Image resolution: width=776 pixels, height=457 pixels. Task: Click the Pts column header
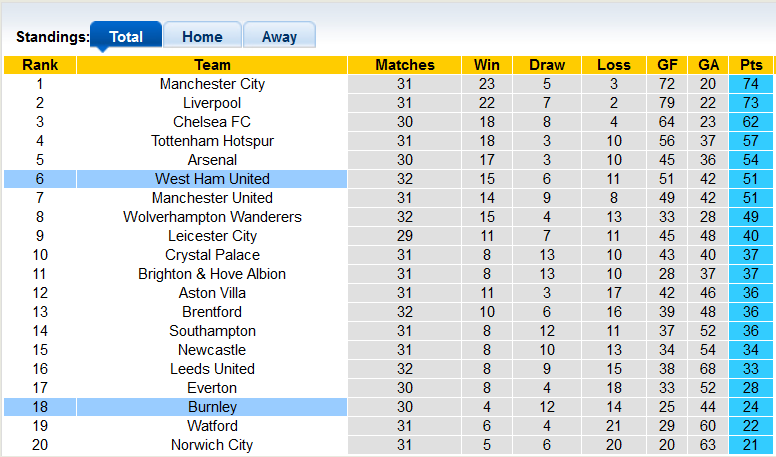pos(751,65)
